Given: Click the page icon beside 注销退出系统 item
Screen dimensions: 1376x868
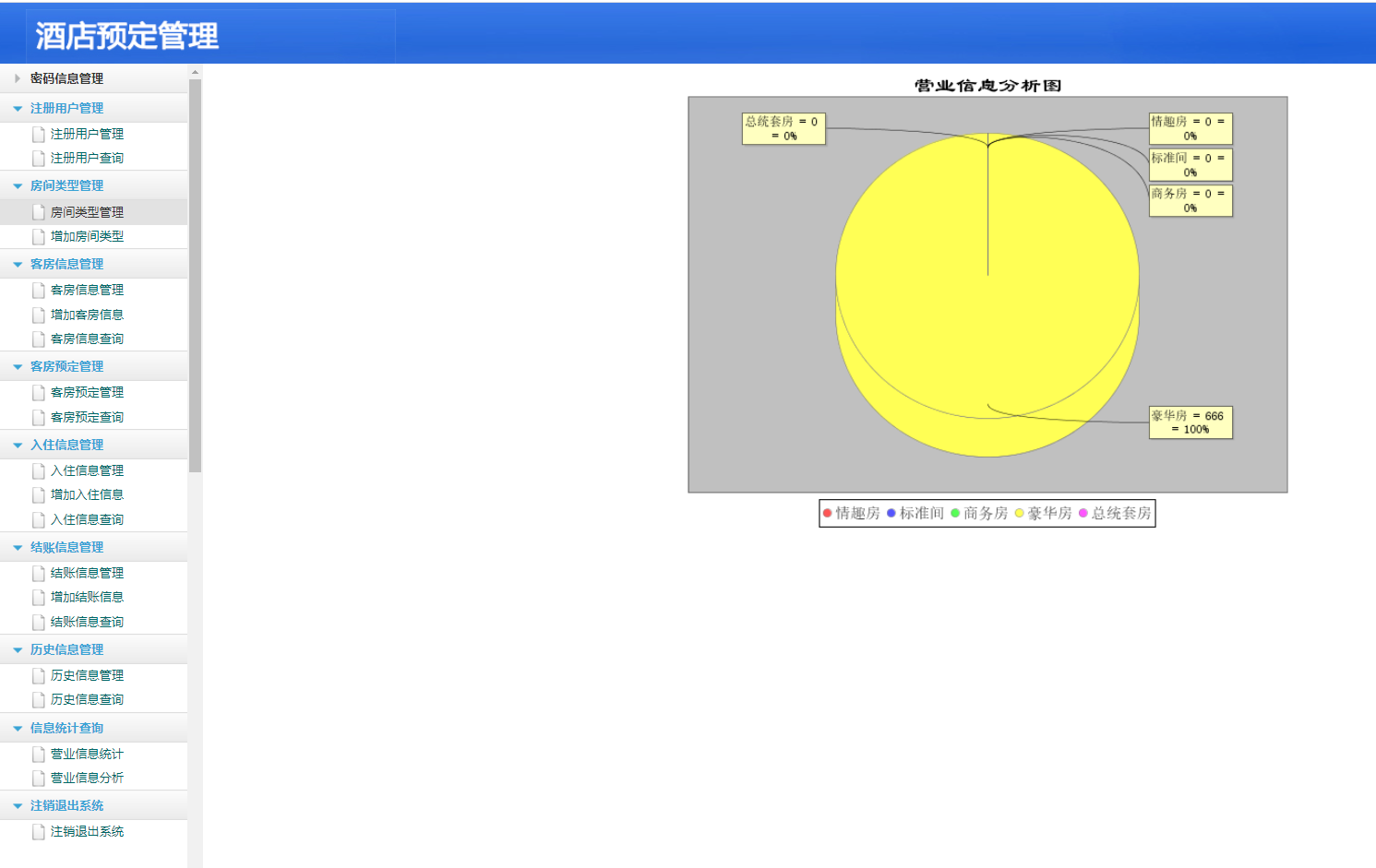Looking at the screenshot, I should click(39, 832).
